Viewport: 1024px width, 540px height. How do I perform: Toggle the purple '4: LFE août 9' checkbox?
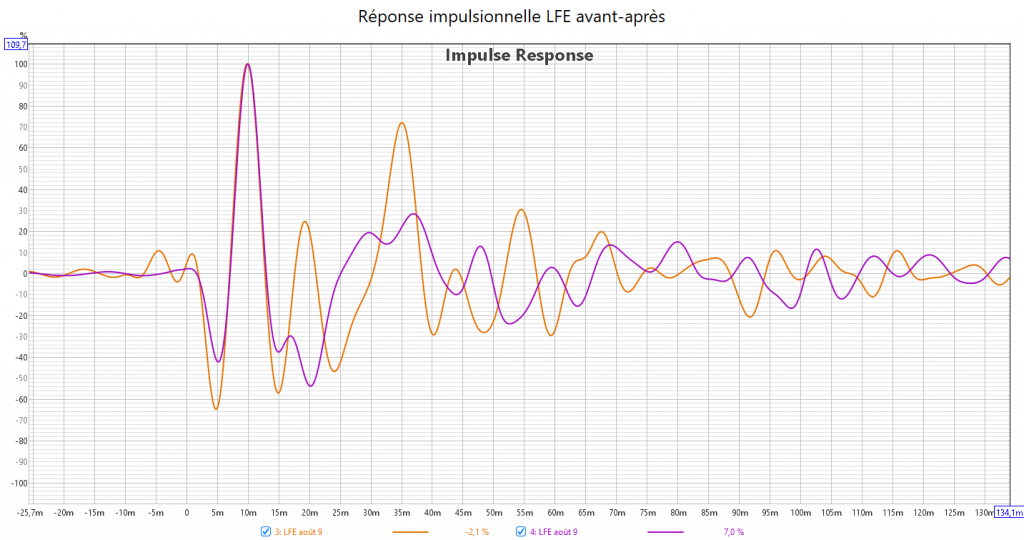click(x=521, y=531)
